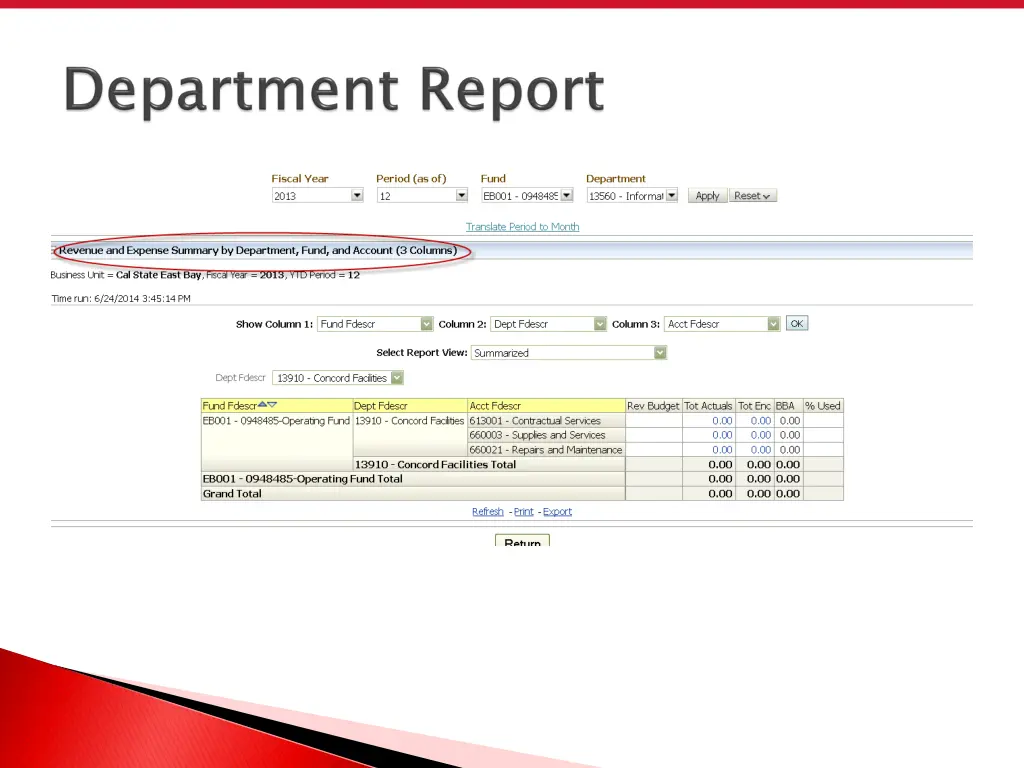The image size is (1024, 768).
Task: Open the Translate Period to Month link
Action: (x=522, y=227)
